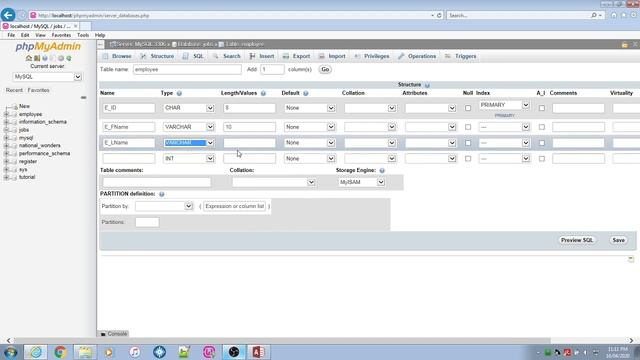Click the Preview SQL button

pyautogui.click(x=576, y=240)
